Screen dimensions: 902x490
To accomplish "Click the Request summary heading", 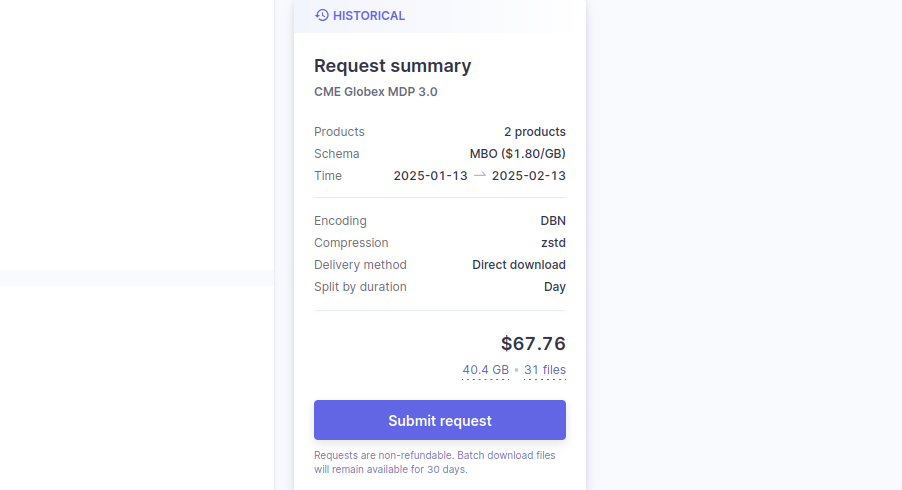I will tap(392, 66).
